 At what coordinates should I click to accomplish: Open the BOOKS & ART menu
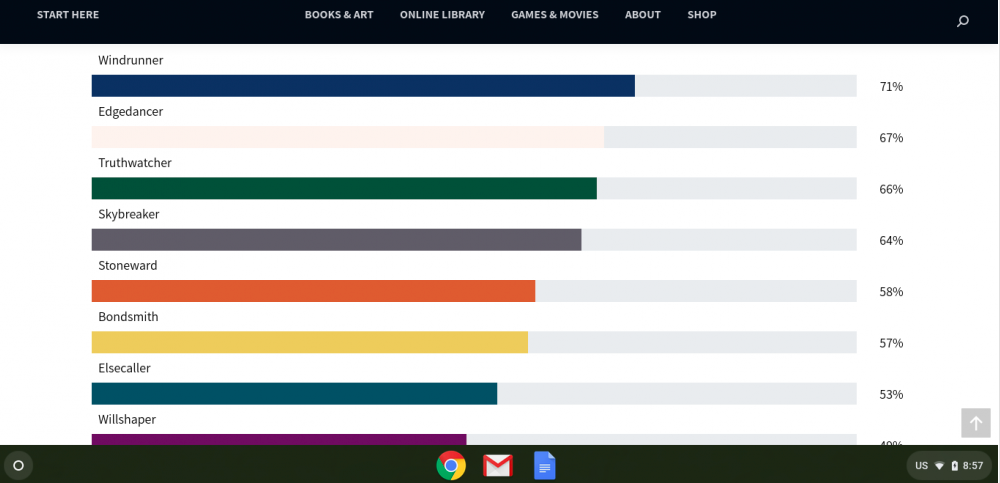tap(339, 15)
